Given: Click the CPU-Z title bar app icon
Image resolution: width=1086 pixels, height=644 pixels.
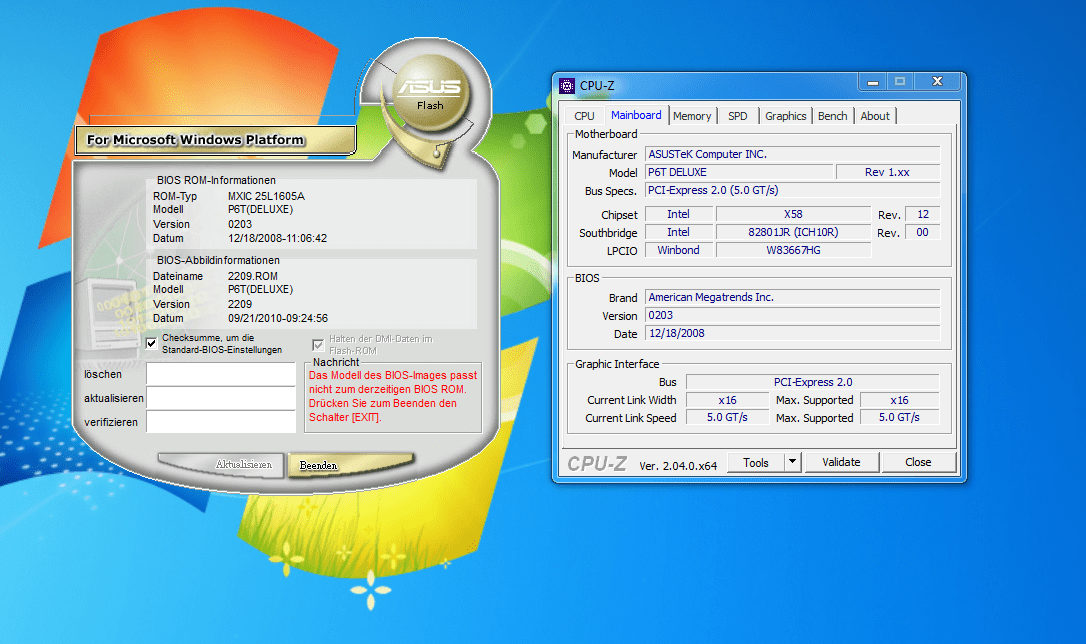Looking at the screenshot, I should coord(567,86).
